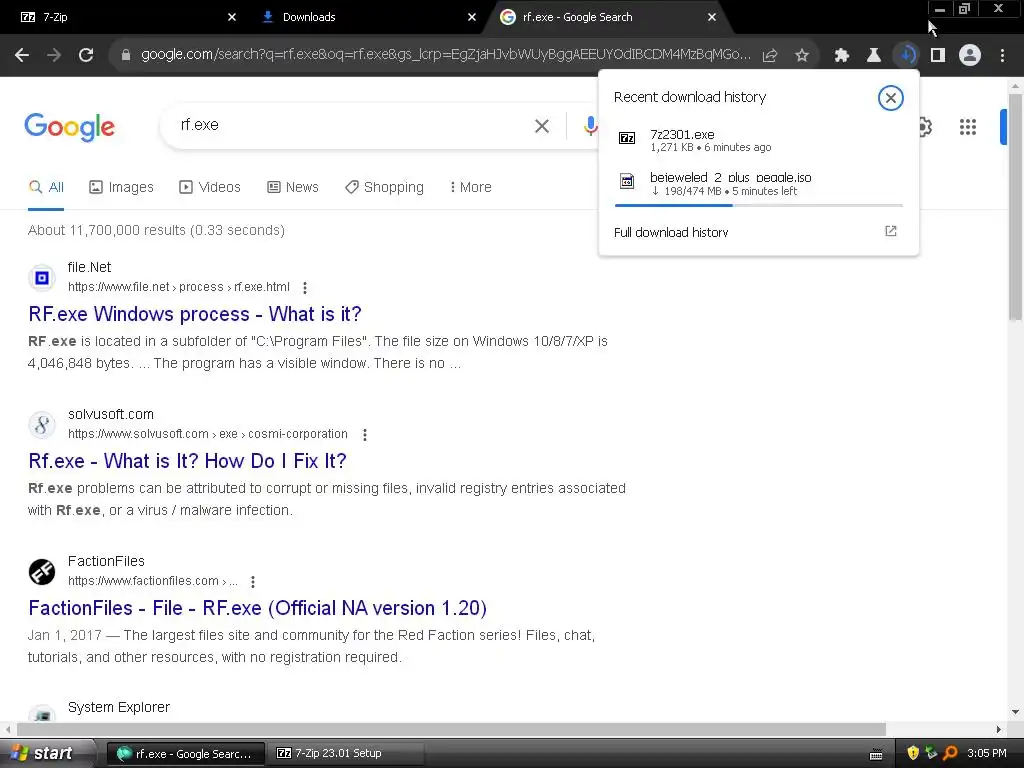Viewport: 1024px width, 768px height.
Task: Click the keyboard tray icon
Action: click(x=876, y=755)
